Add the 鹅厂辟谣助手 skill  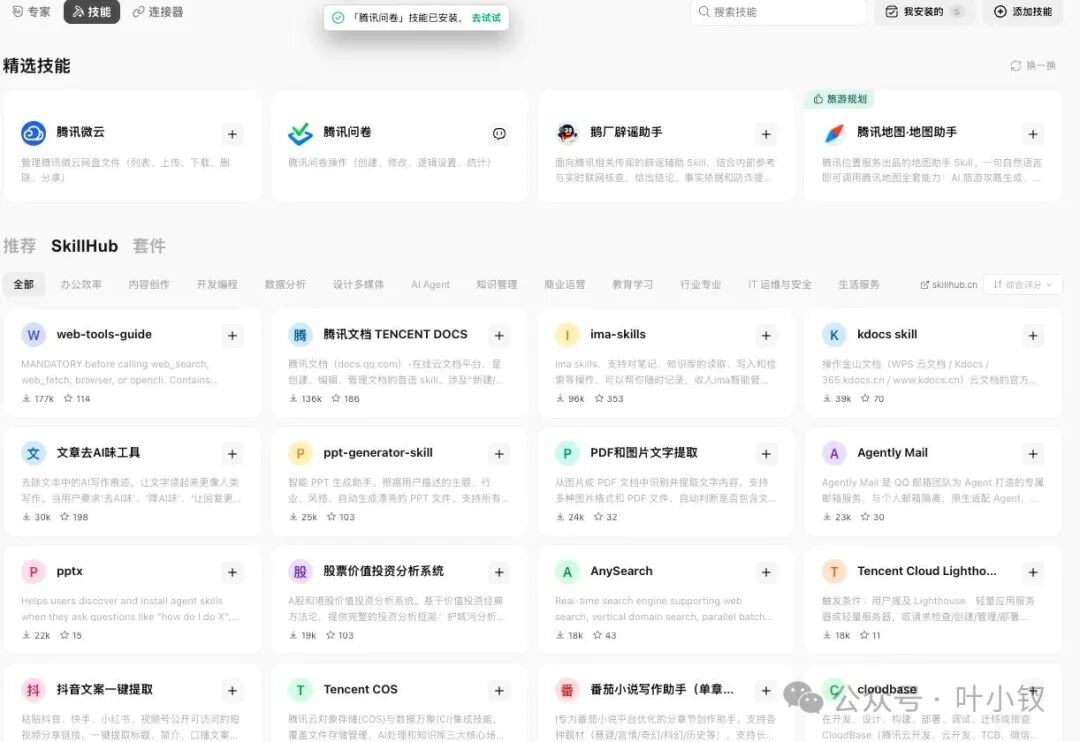coord(766,134)
